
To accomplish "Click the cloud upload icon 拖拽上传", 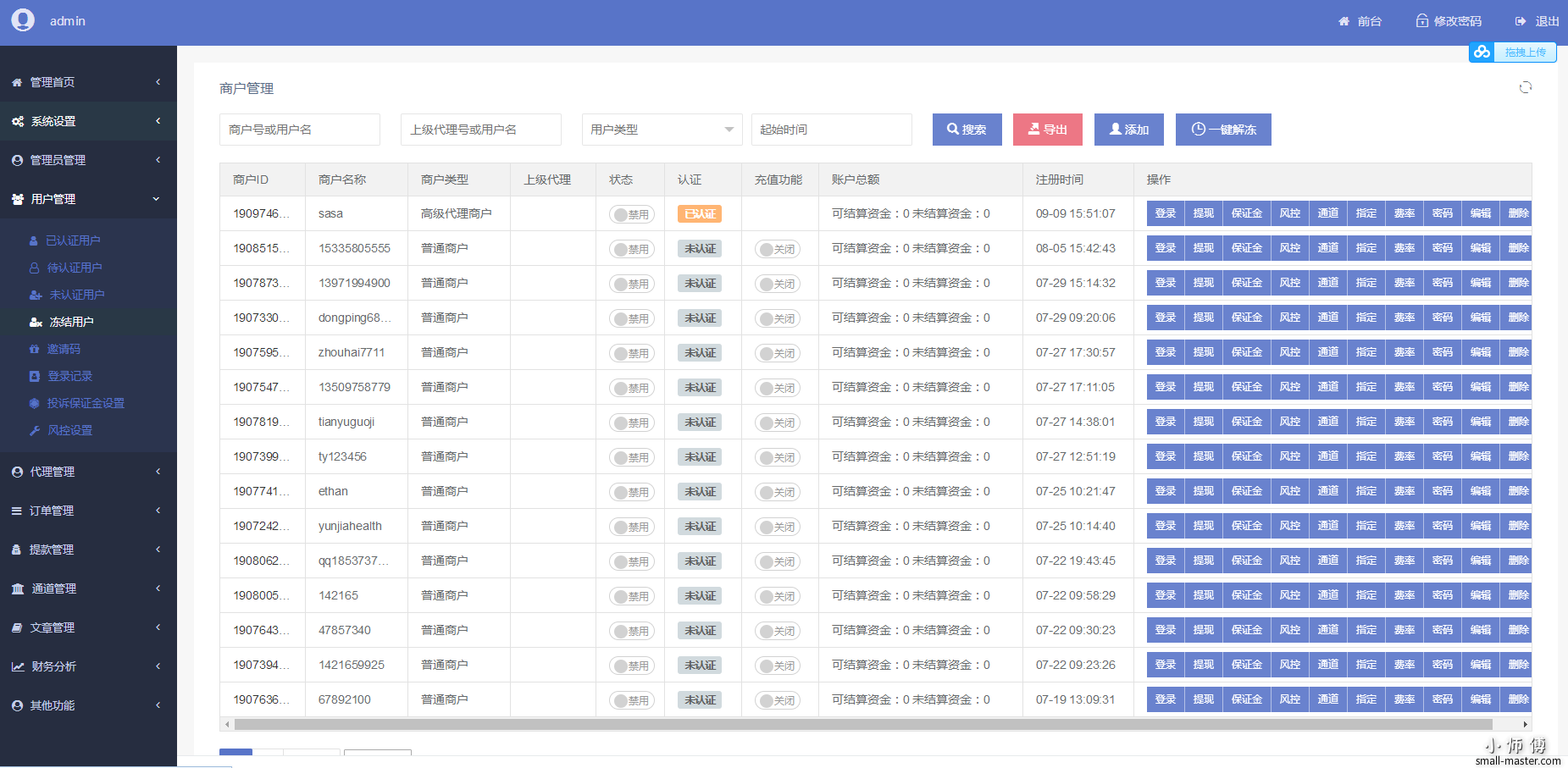I will point(1482,52).
